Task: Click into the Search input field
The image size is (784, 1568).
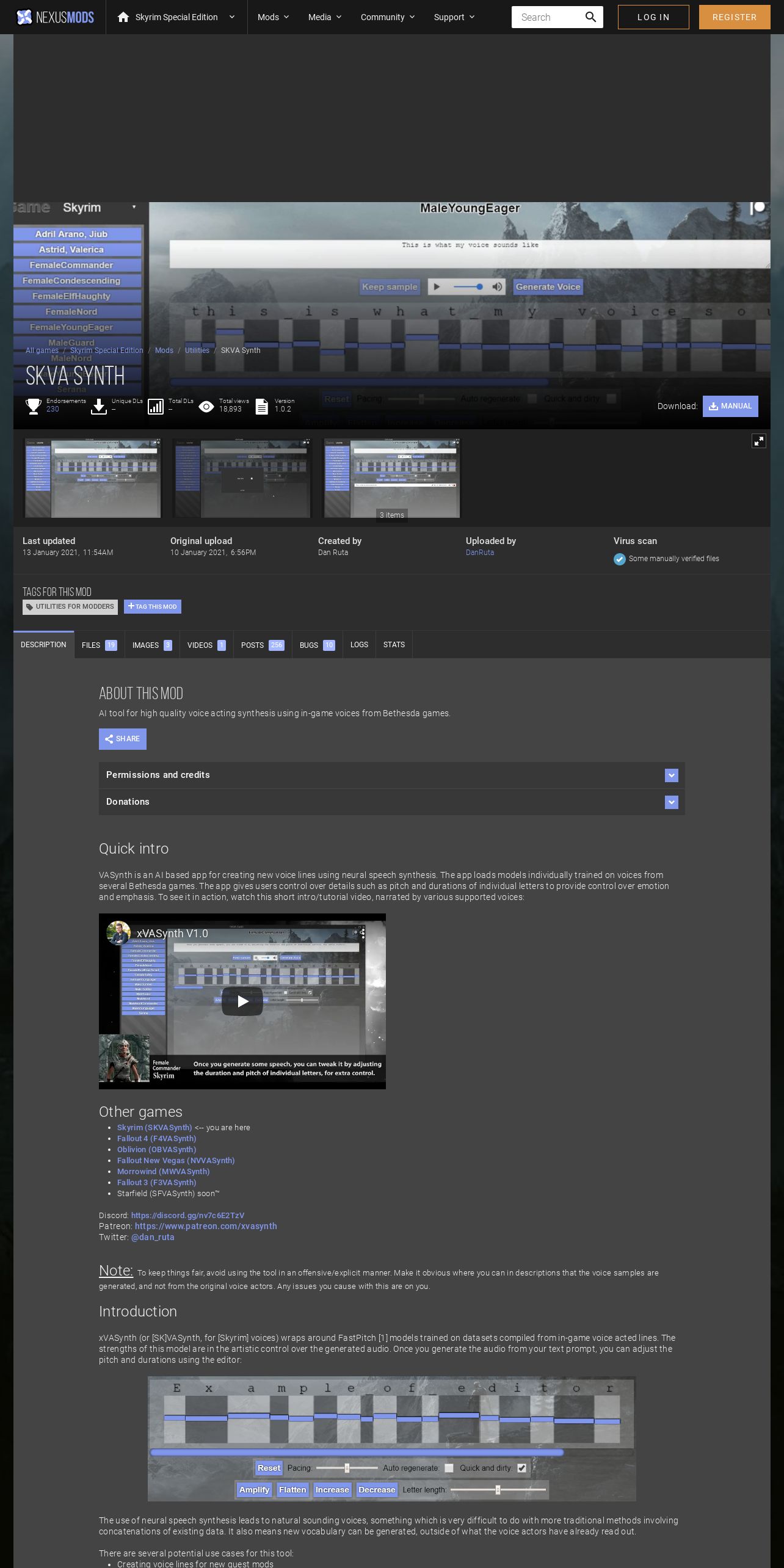Action: (546, 17)
